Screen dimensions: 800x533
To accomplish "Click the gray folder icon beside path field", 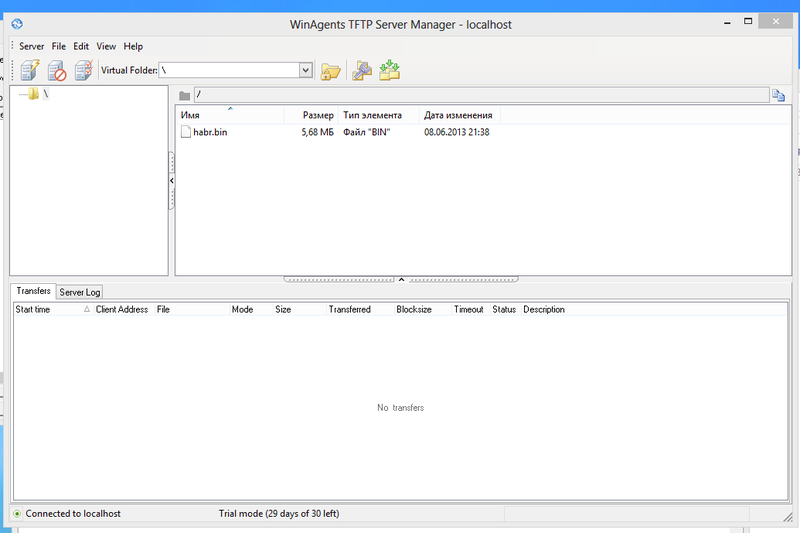I will click(185, 96).
